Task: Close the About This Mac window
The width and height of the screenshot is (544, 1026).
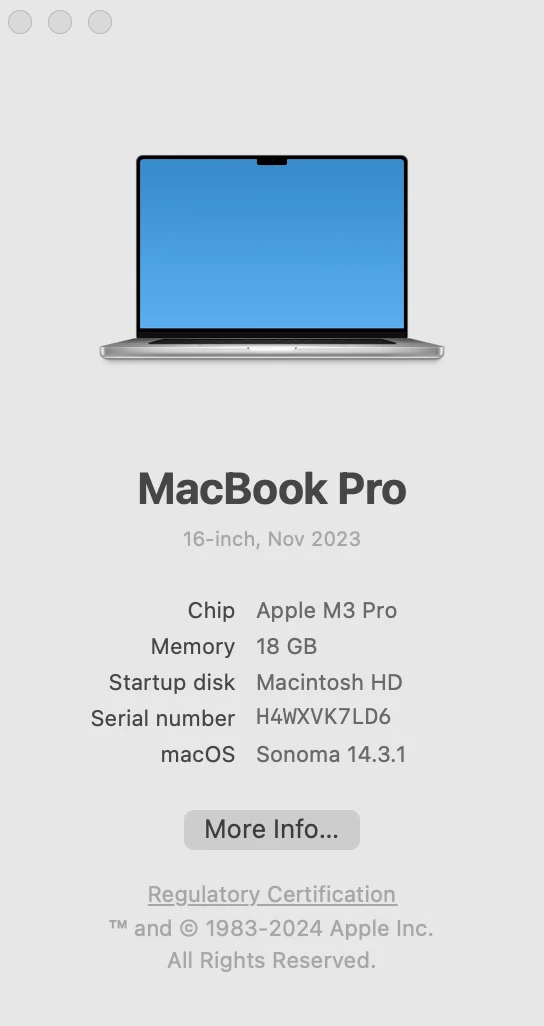Action: 20,22
